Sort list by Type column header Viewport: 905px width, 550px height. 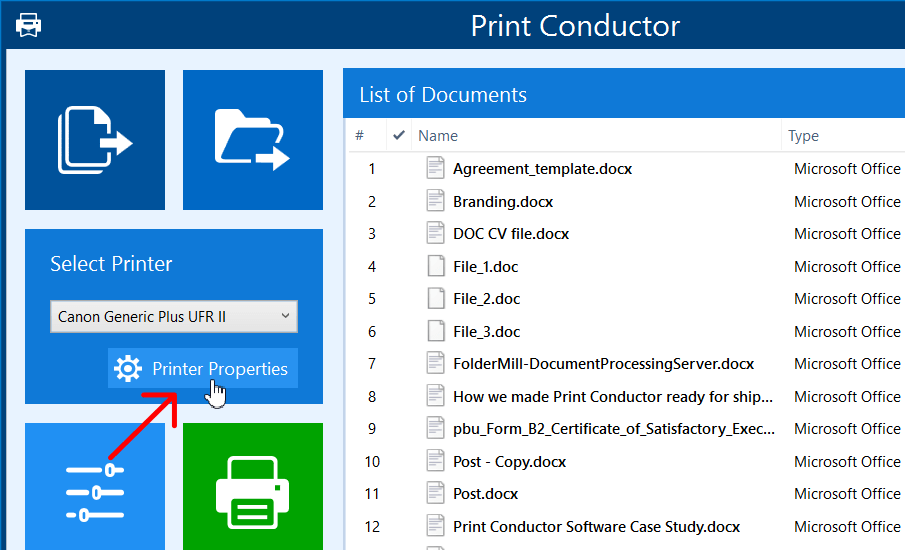[803, 136]
